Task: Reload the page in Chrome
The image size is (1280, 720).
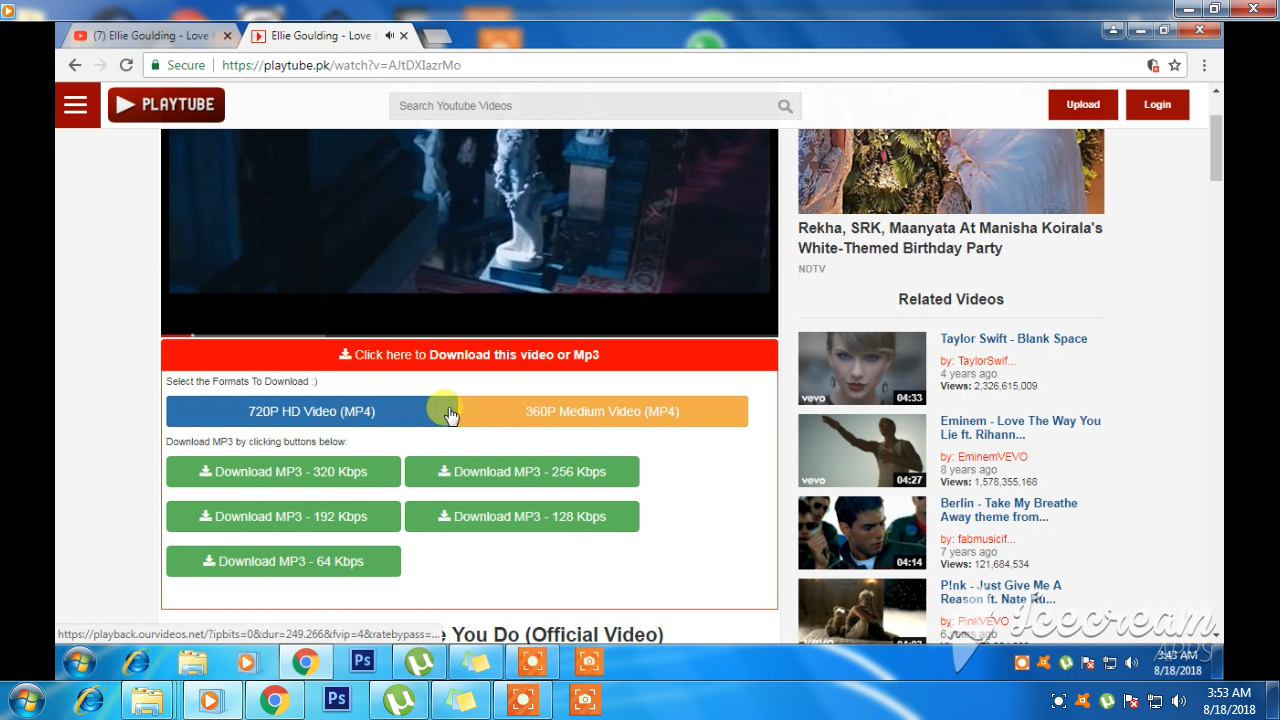Action: click(x=126, y=65)
